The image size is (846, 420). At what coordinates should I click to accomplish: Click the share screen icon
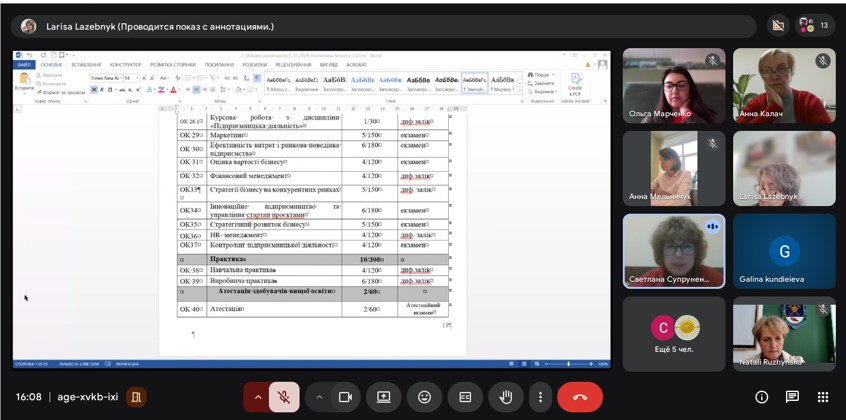click(x=384, y=397)
